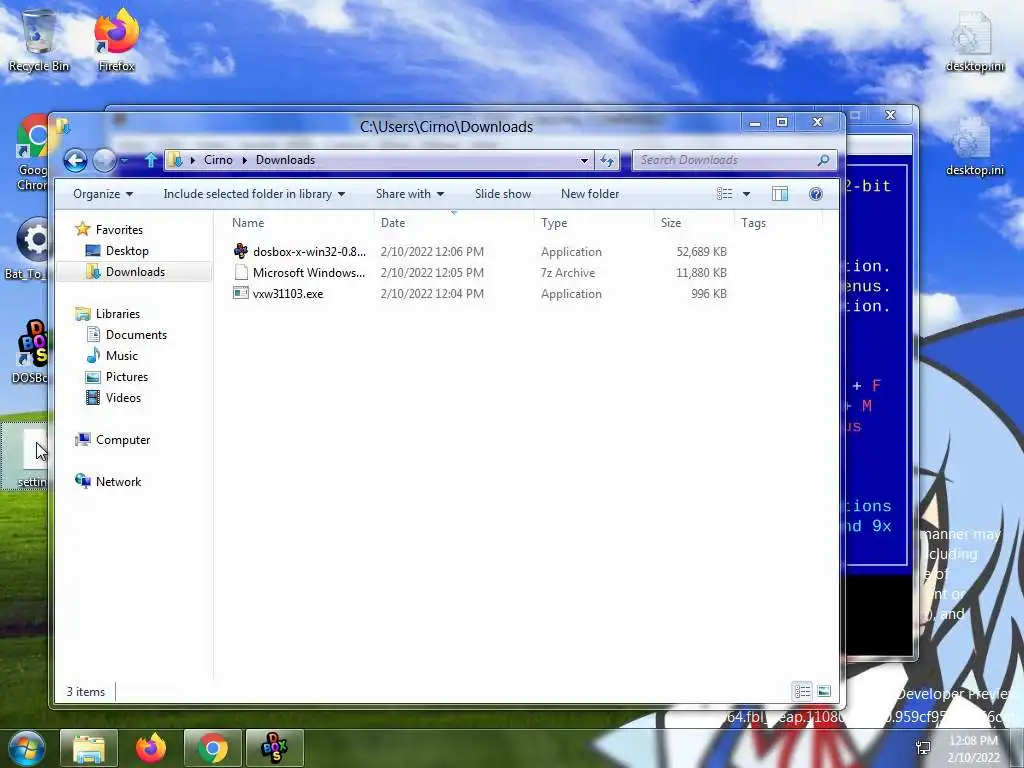Select Downloads in navigation pane
The width and height of the screenshot is (1024, 768).
pos(135,272)
